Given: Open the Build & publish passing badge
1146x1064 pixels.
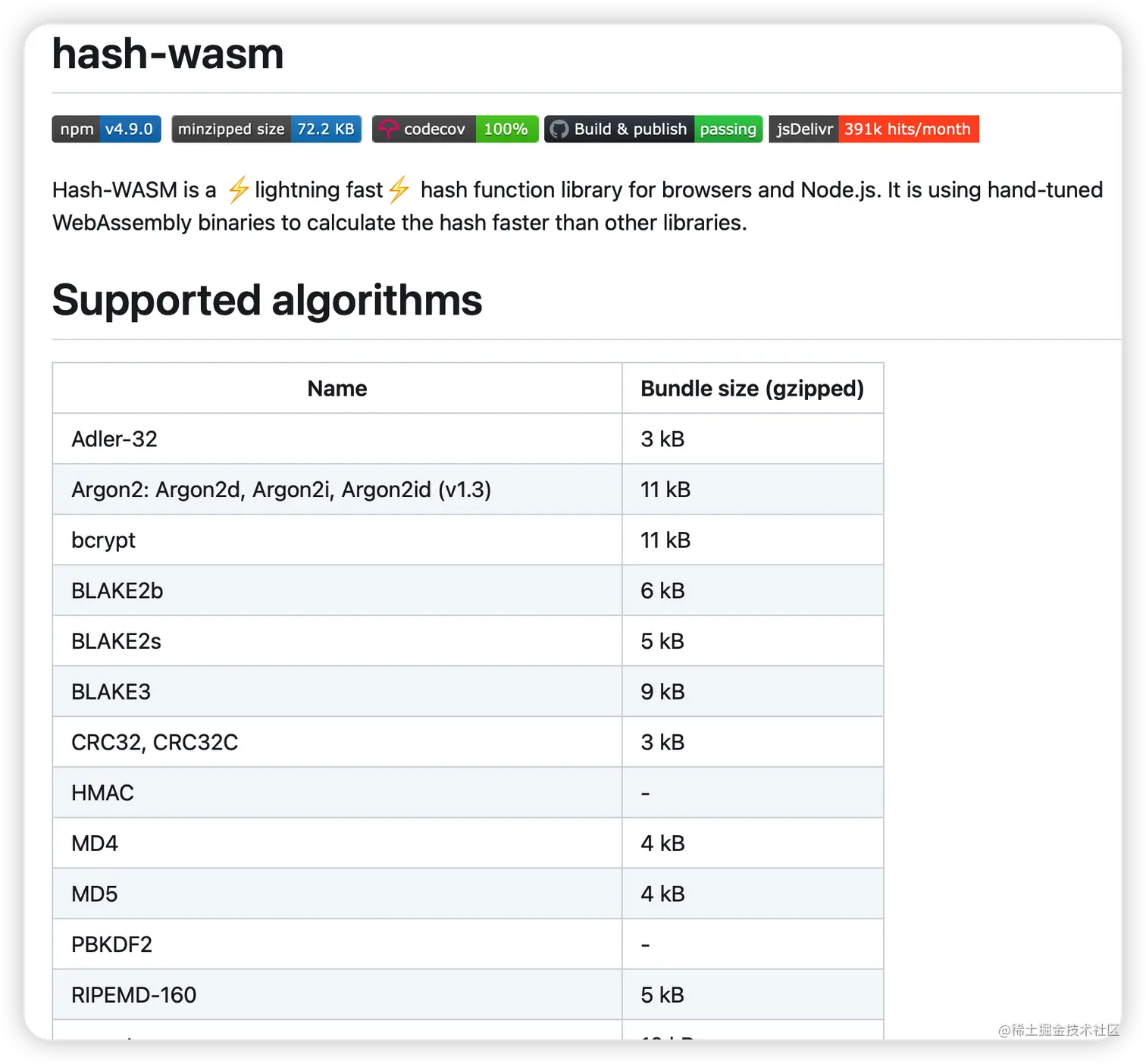Looking at the screenshot, I should [653, 129].
